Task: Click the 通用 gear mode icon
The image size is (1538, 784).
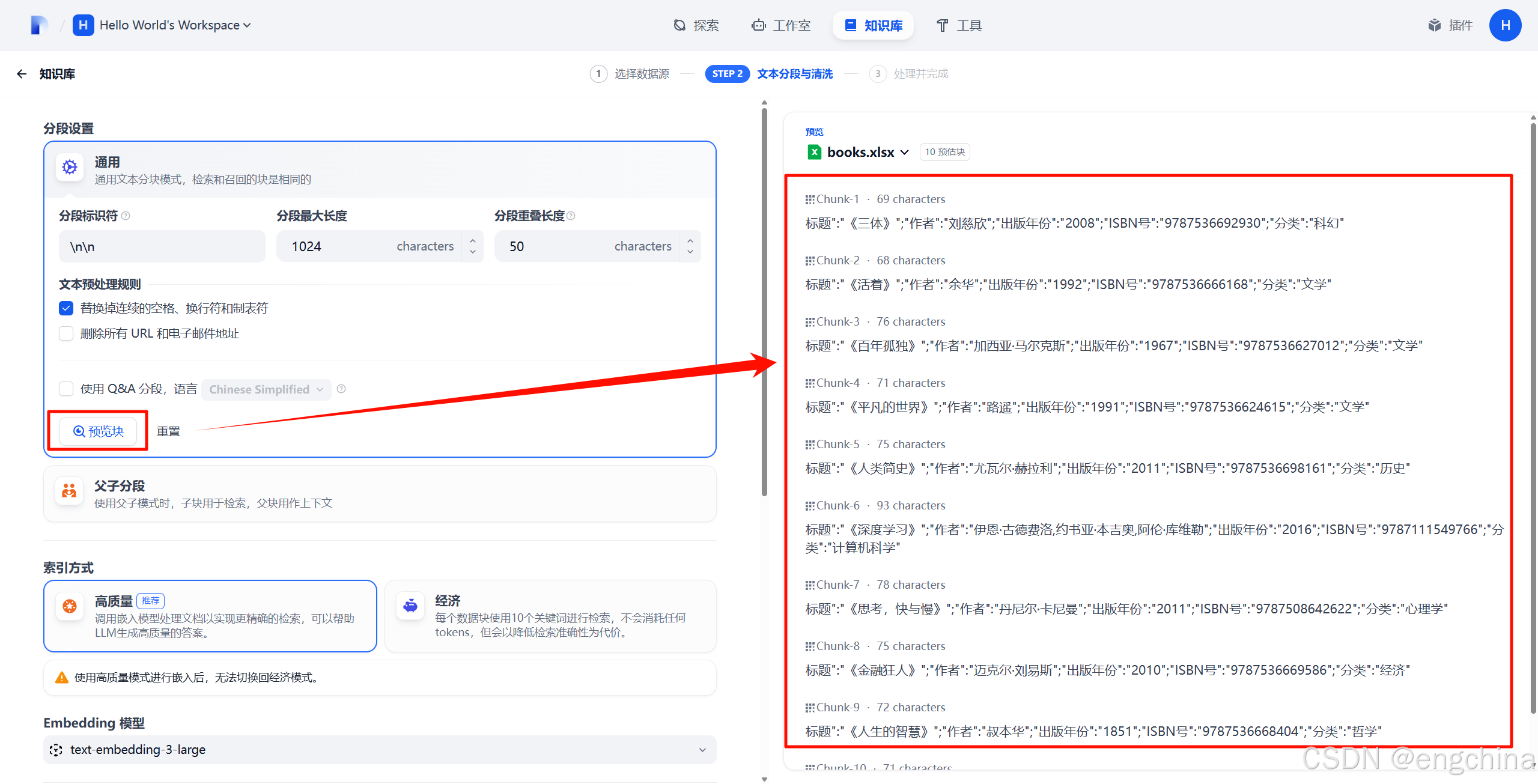Action: (x=70, y=167)
